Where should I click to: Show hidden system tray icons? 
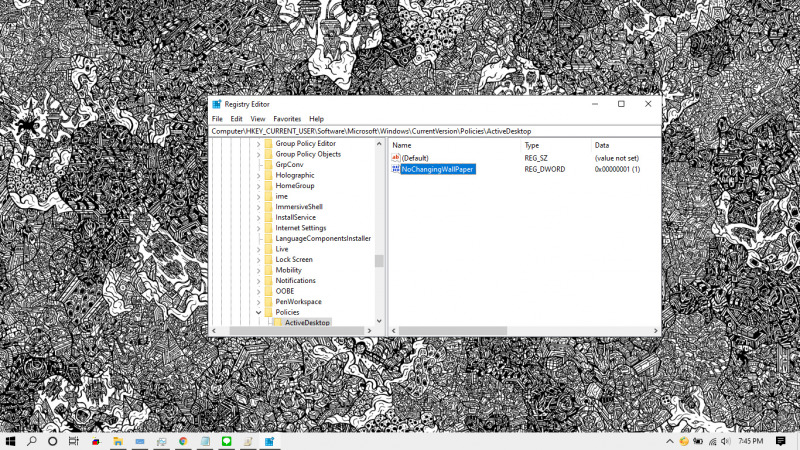coord(670,441)
